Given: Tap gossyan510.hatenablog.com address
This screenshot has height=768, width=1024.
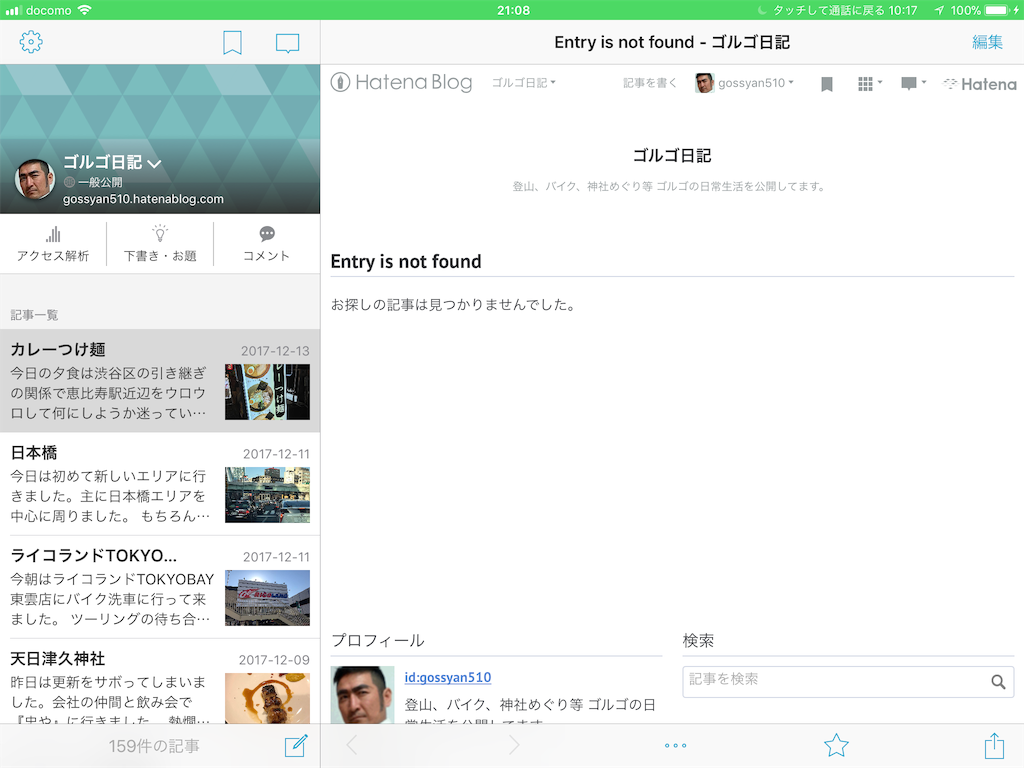Looking at the screenshot, I should 143,199.
